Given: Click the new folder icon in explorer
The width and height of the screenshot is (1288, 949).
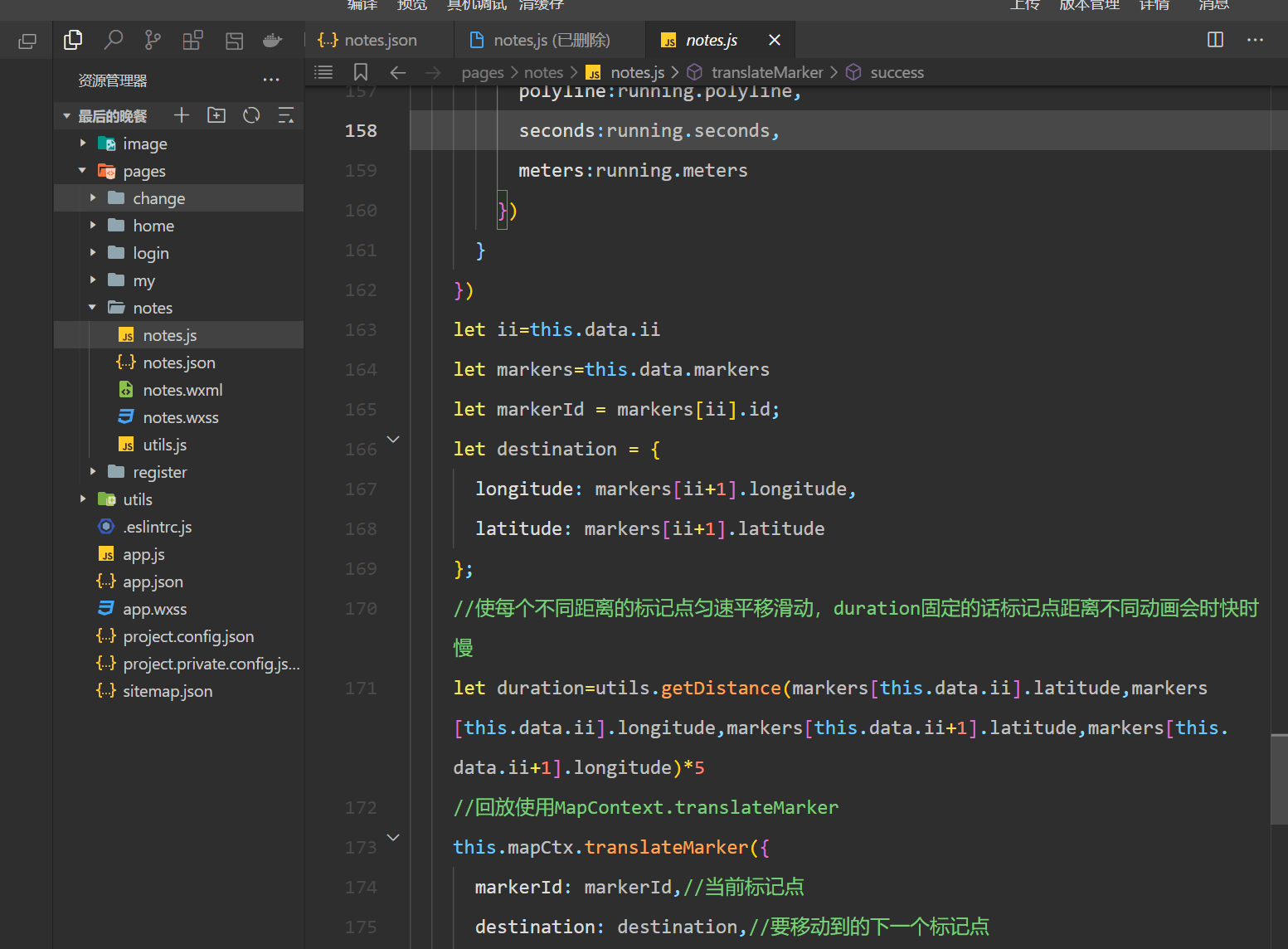Looking at the screenshot, I should (216, 115).
